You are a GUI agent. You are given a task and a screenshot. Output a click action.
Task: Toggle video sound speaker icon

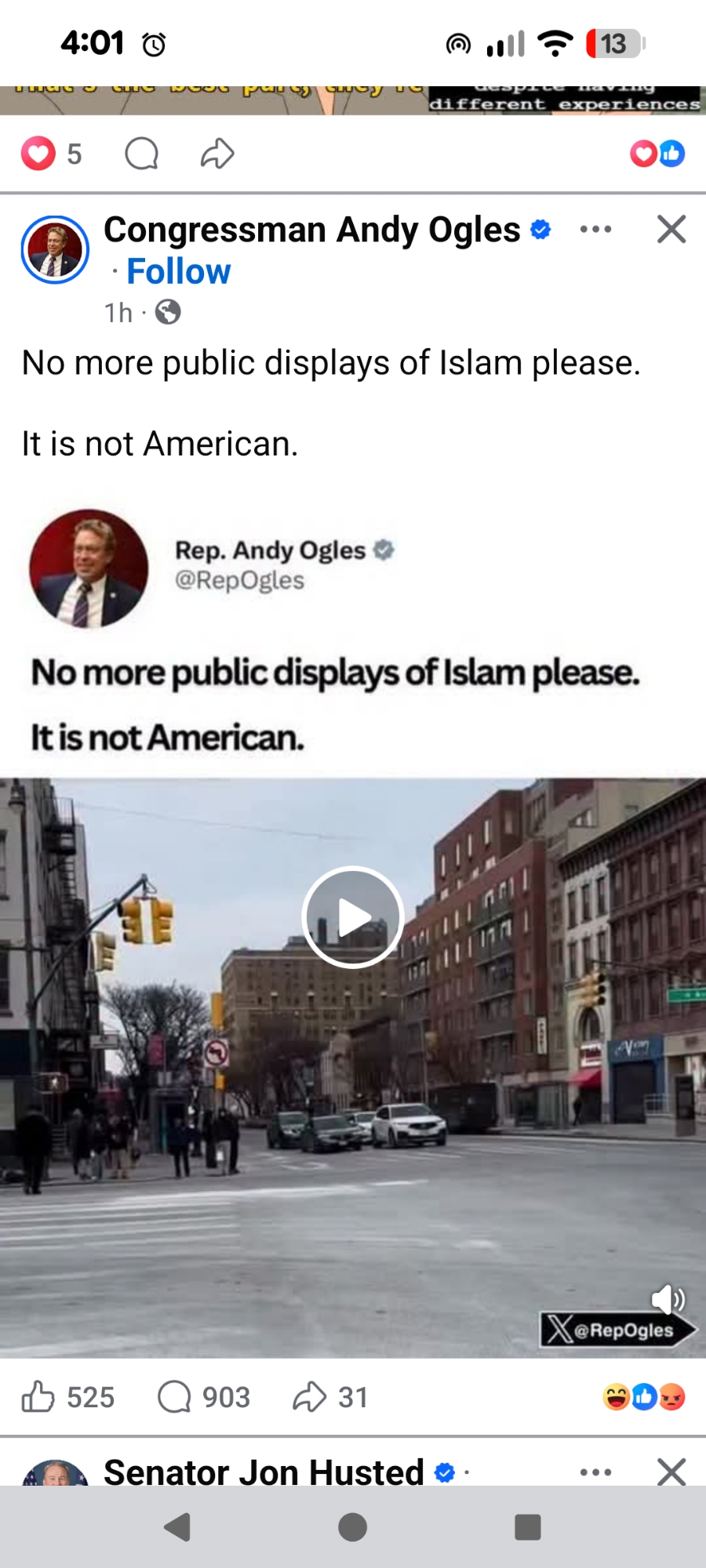(x=668, y=1299)
